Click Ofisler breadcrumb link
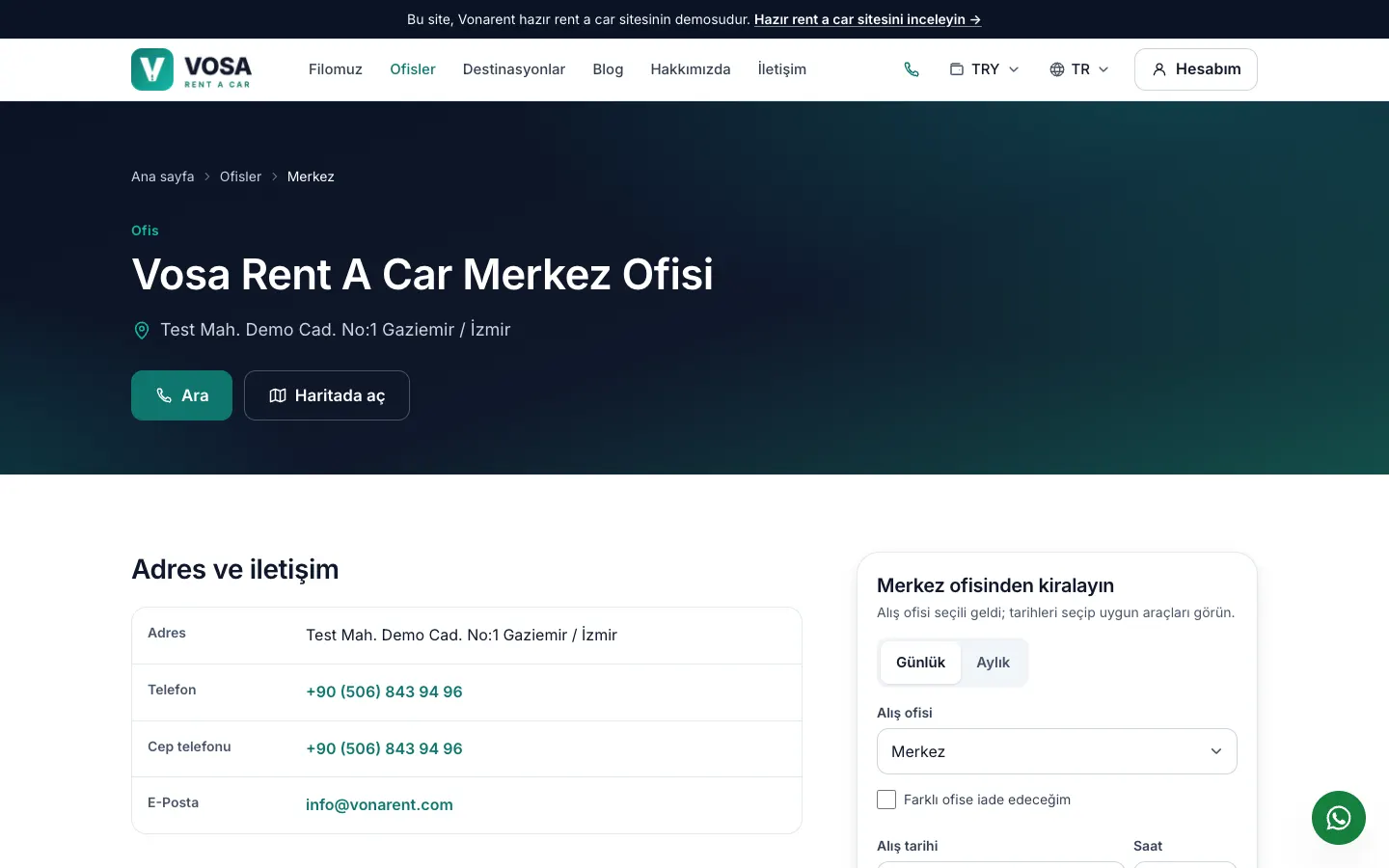 click(x=240, y=176)
